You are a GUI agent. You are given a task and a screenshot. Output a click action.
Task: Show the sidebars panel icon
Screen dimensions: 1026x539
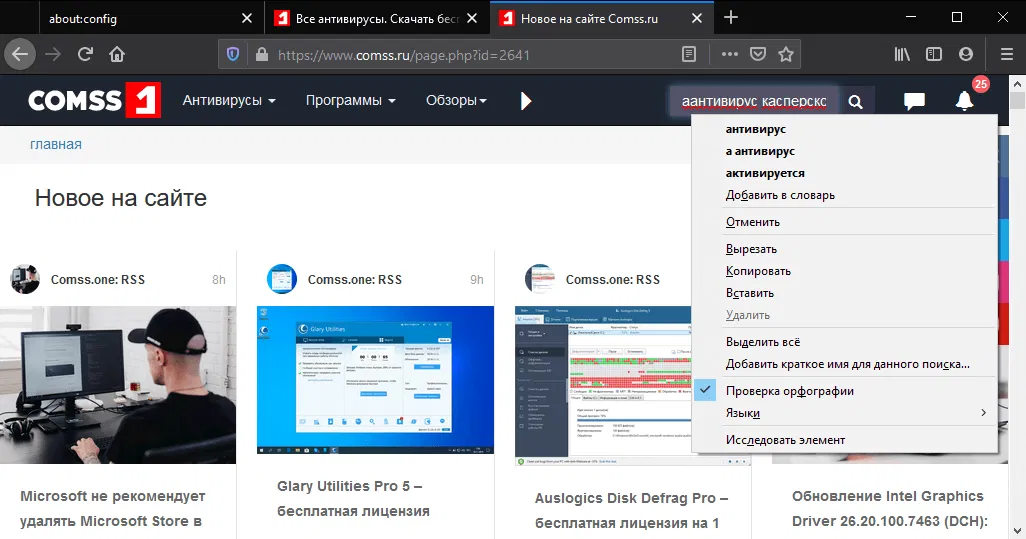pos(934,54)
